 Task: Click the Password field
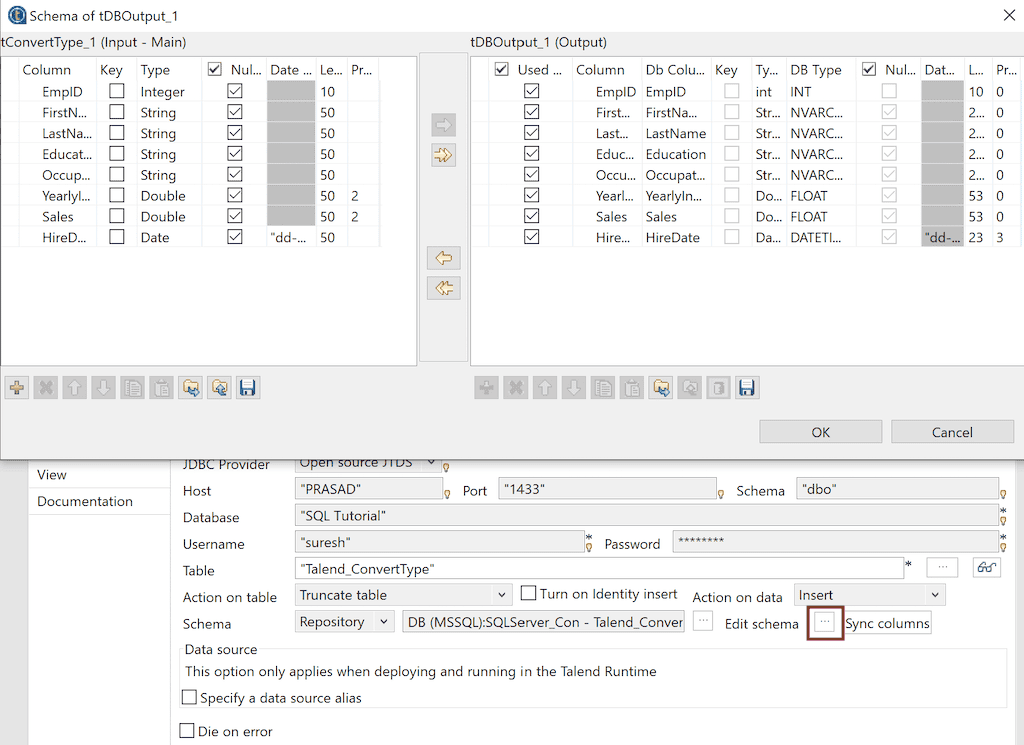point(835,542)
